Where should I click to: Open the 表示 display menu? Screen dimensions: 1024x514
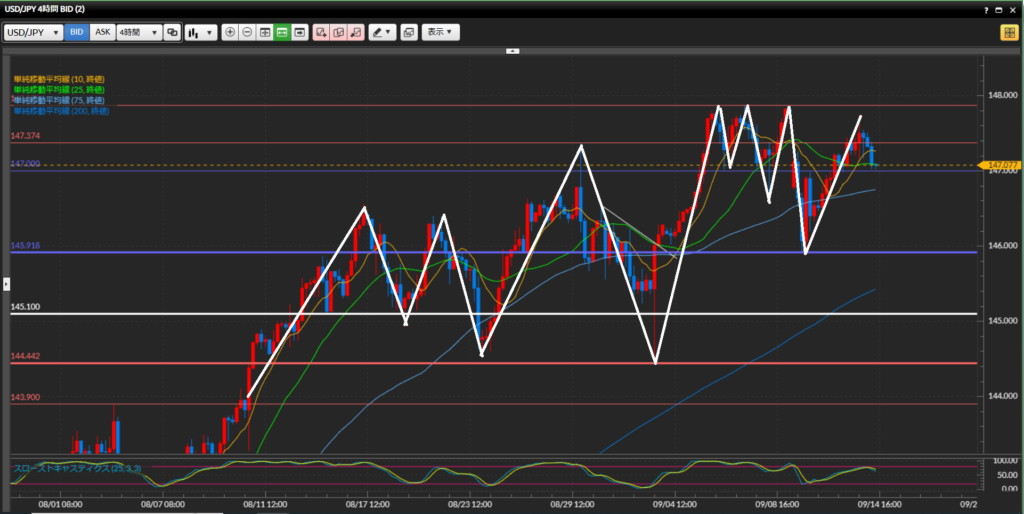pyautogui.click(x=440, y=32)
